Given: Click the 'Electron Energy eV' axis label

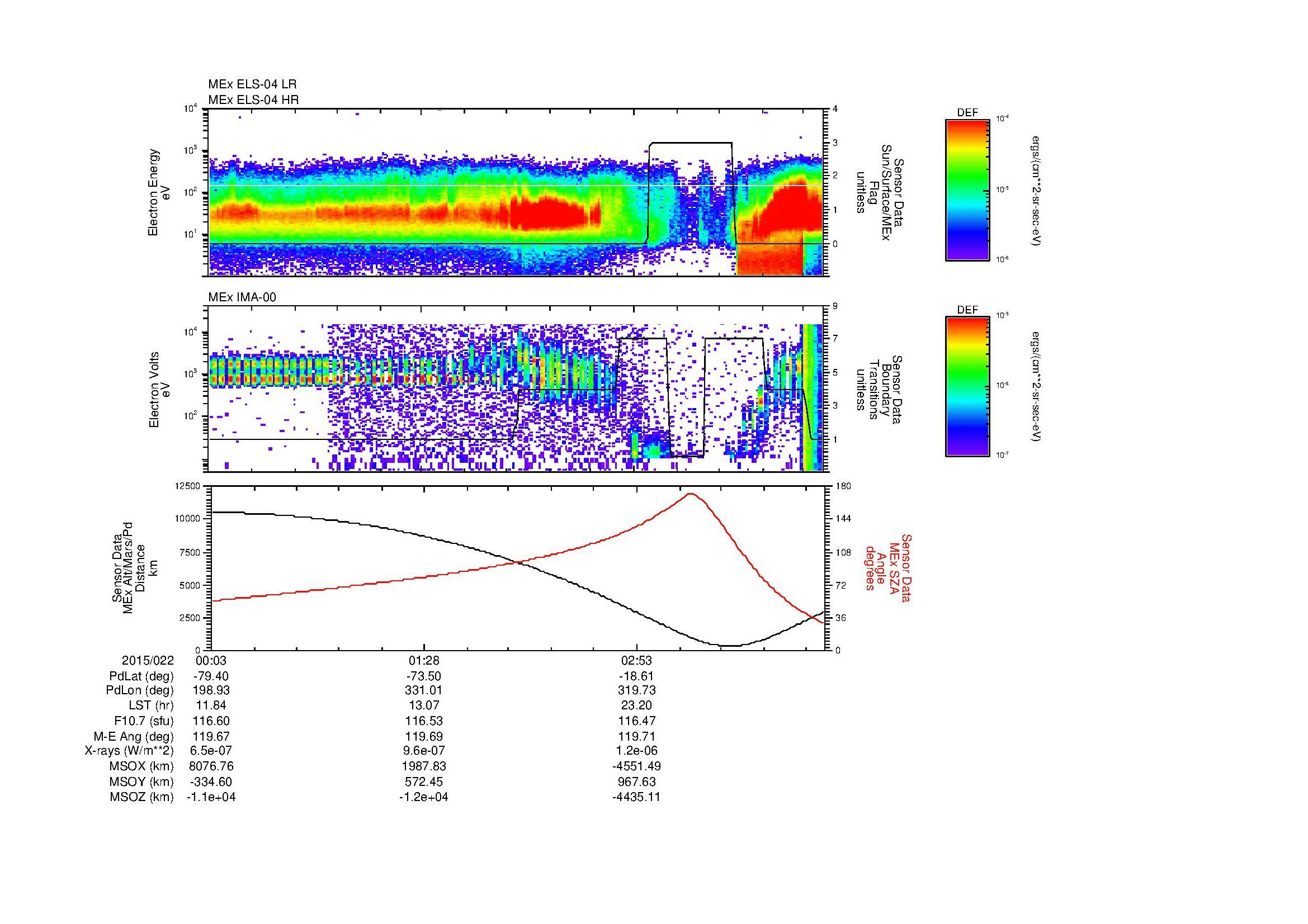Looking at the screenshot, I should tap(159, 192).
